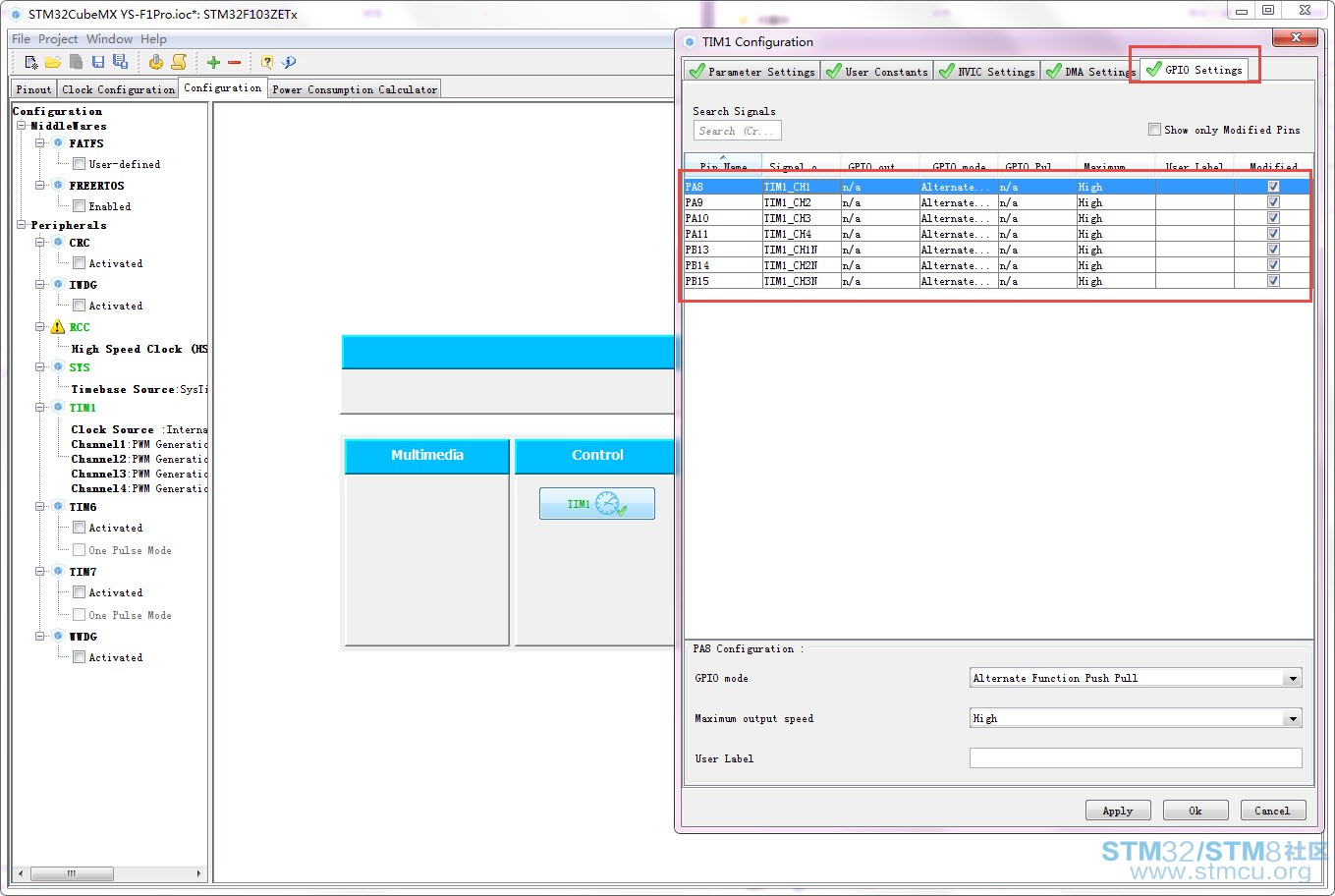Enable FATFS User-defined checkbox

pos(79,164)
